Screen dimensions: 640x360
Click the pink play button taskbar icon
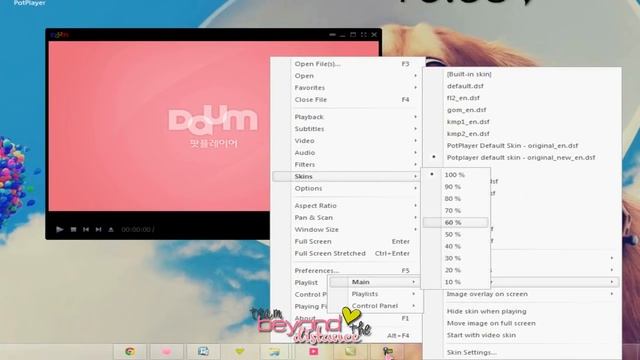(313, 351)
